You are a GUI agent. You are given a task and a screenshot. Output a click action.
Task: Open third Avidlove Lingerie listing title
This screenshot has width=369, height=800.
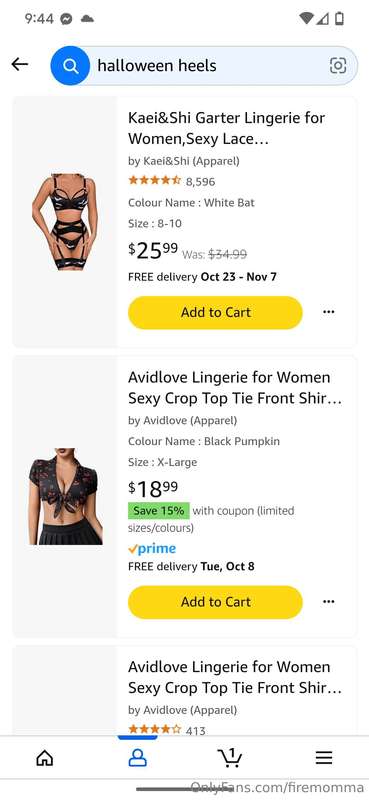(235, 677)
